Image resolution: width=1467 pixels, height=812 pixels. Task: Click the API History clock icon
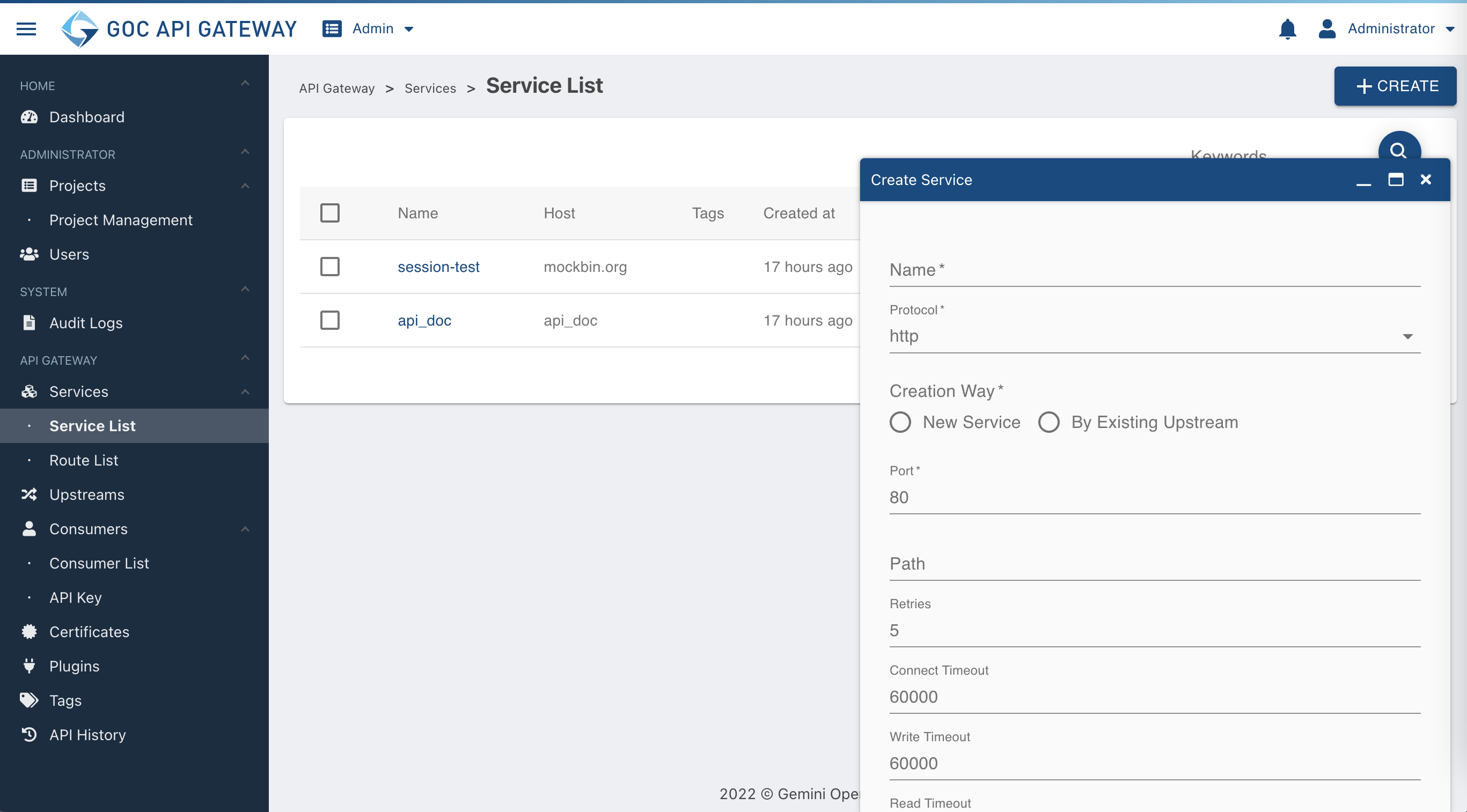tap(29, 735)
